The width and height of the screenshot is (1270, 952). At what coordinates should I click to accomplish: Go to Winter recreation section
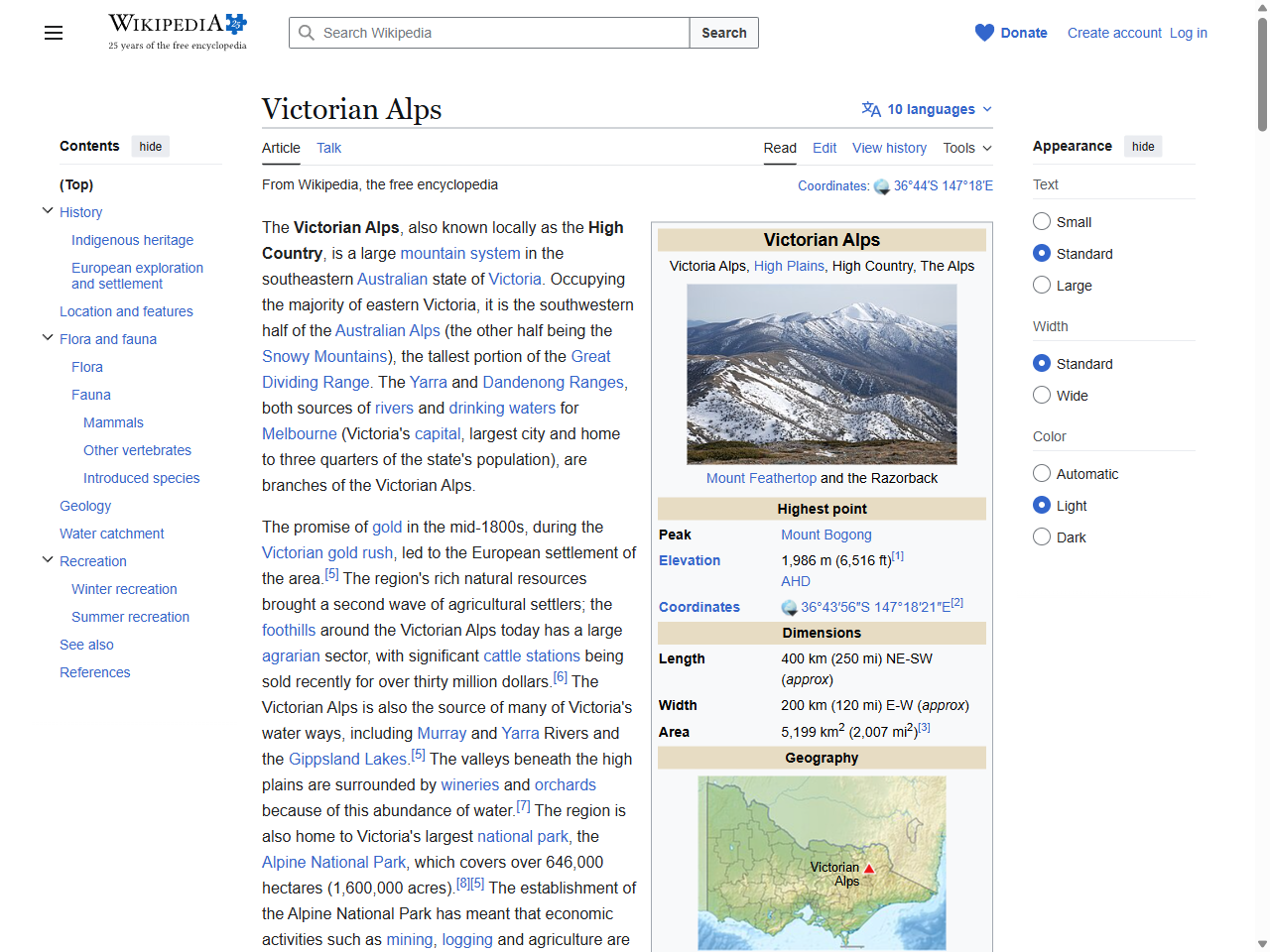[124, 589]
